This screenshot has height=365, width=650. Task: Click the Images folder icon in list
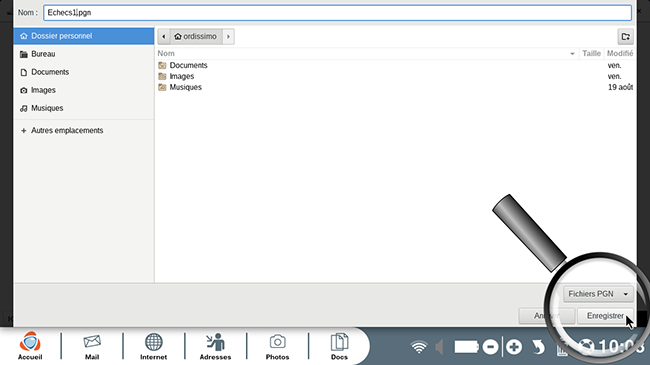162,76
